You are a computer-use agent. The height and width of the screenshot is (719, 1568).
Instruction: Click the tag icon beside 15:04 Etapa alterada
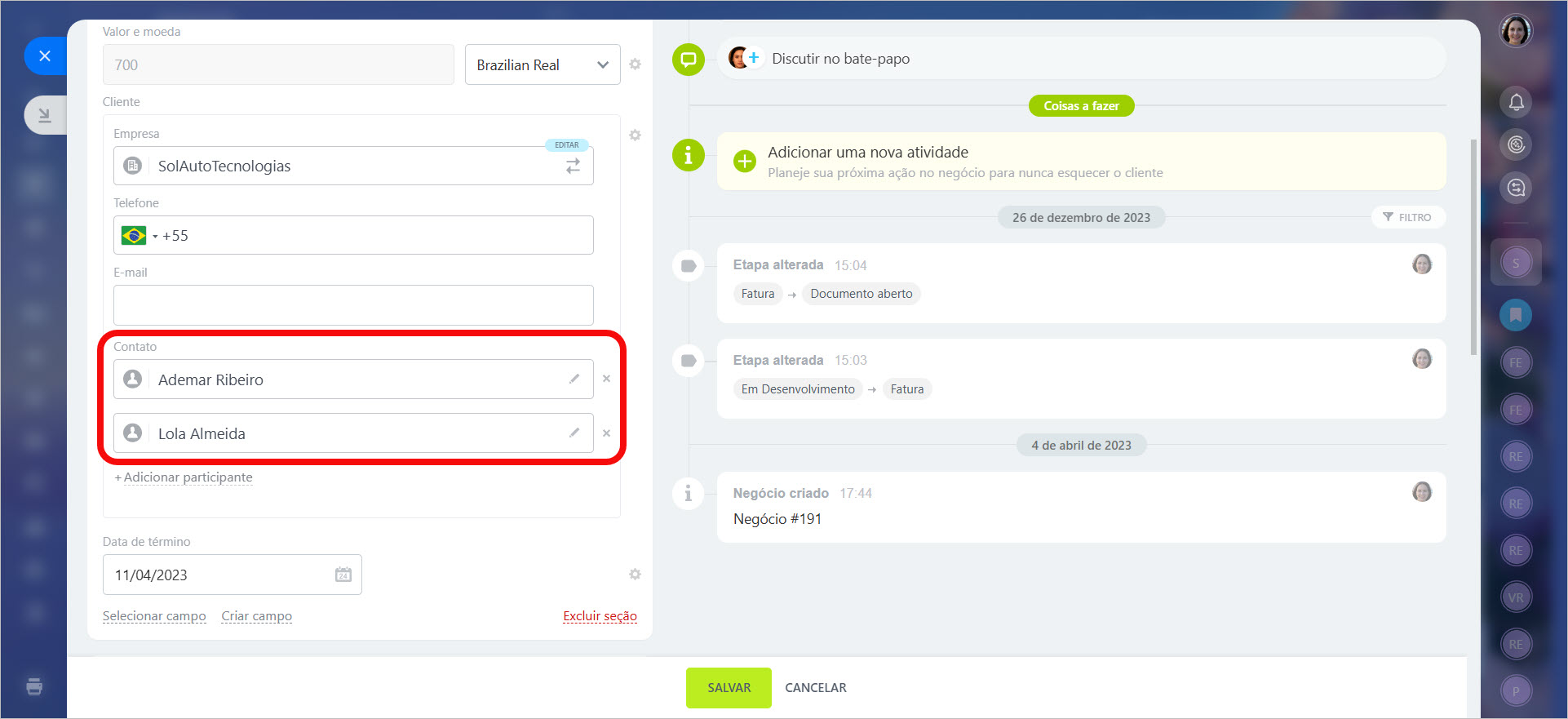coord(689,266)
